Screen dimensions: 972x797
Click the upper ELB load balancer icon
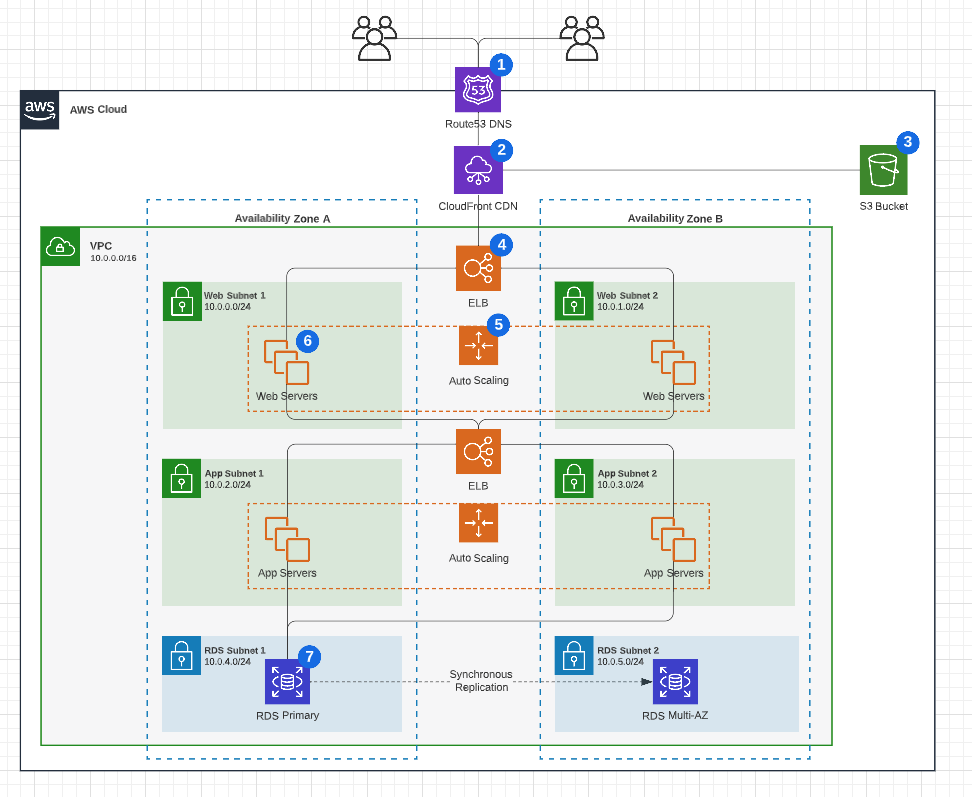click(x=478, y=268)
